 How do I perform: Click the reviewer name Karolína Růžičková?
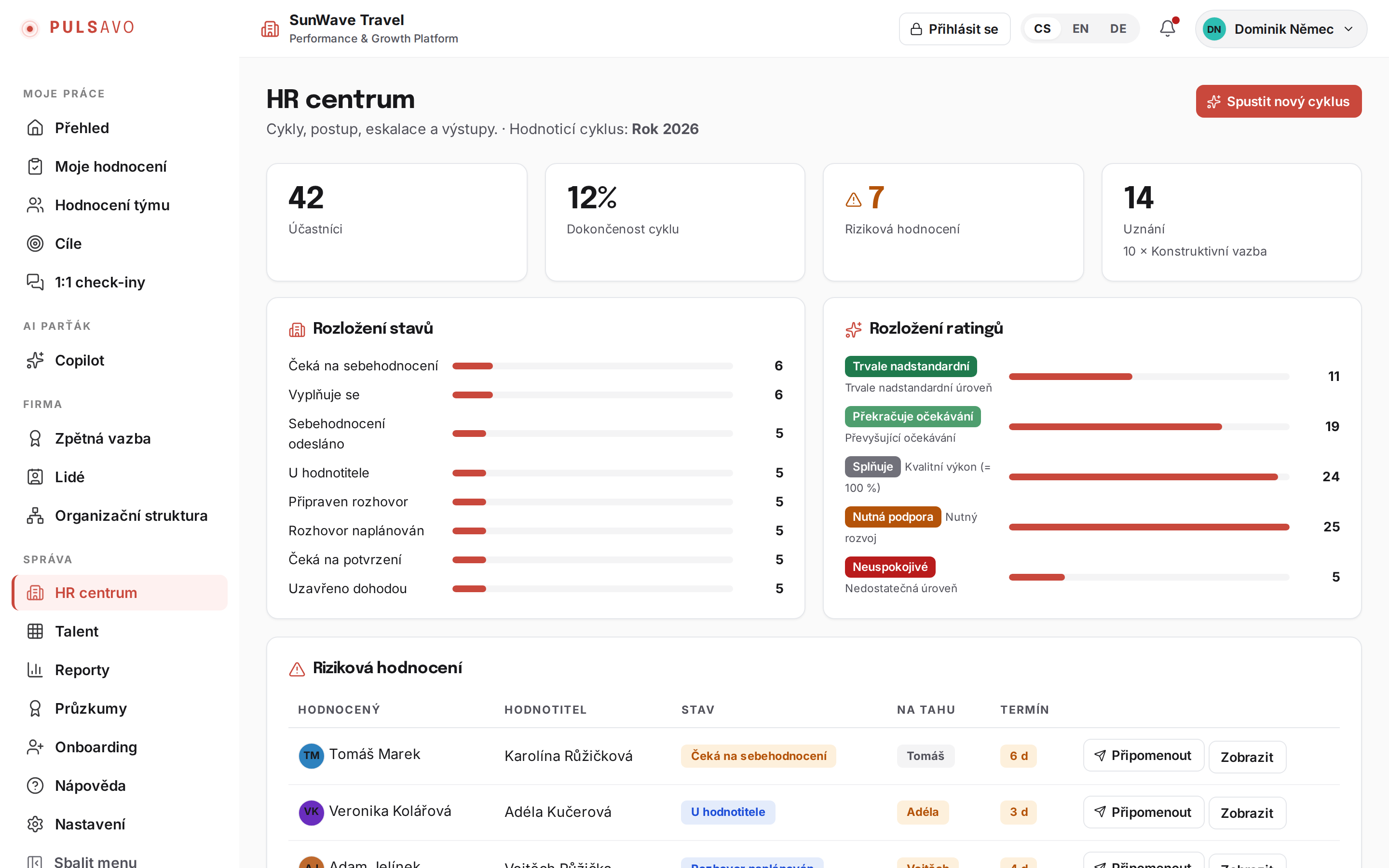(568, 756)
